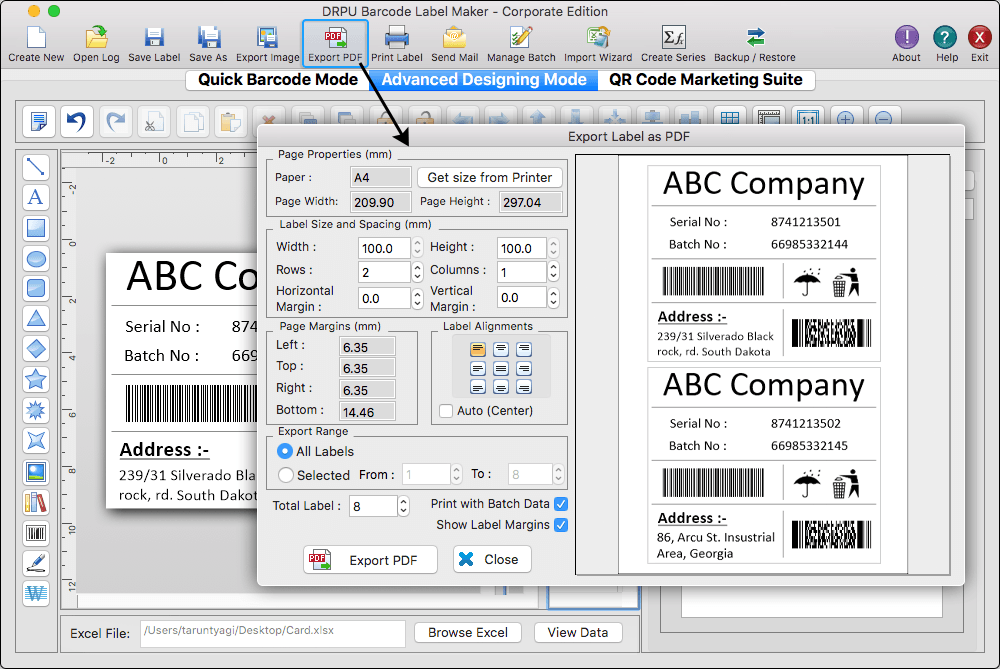Click the To range stepper
The height and width of the screenshot is (669, 1000).
[558, 474]
